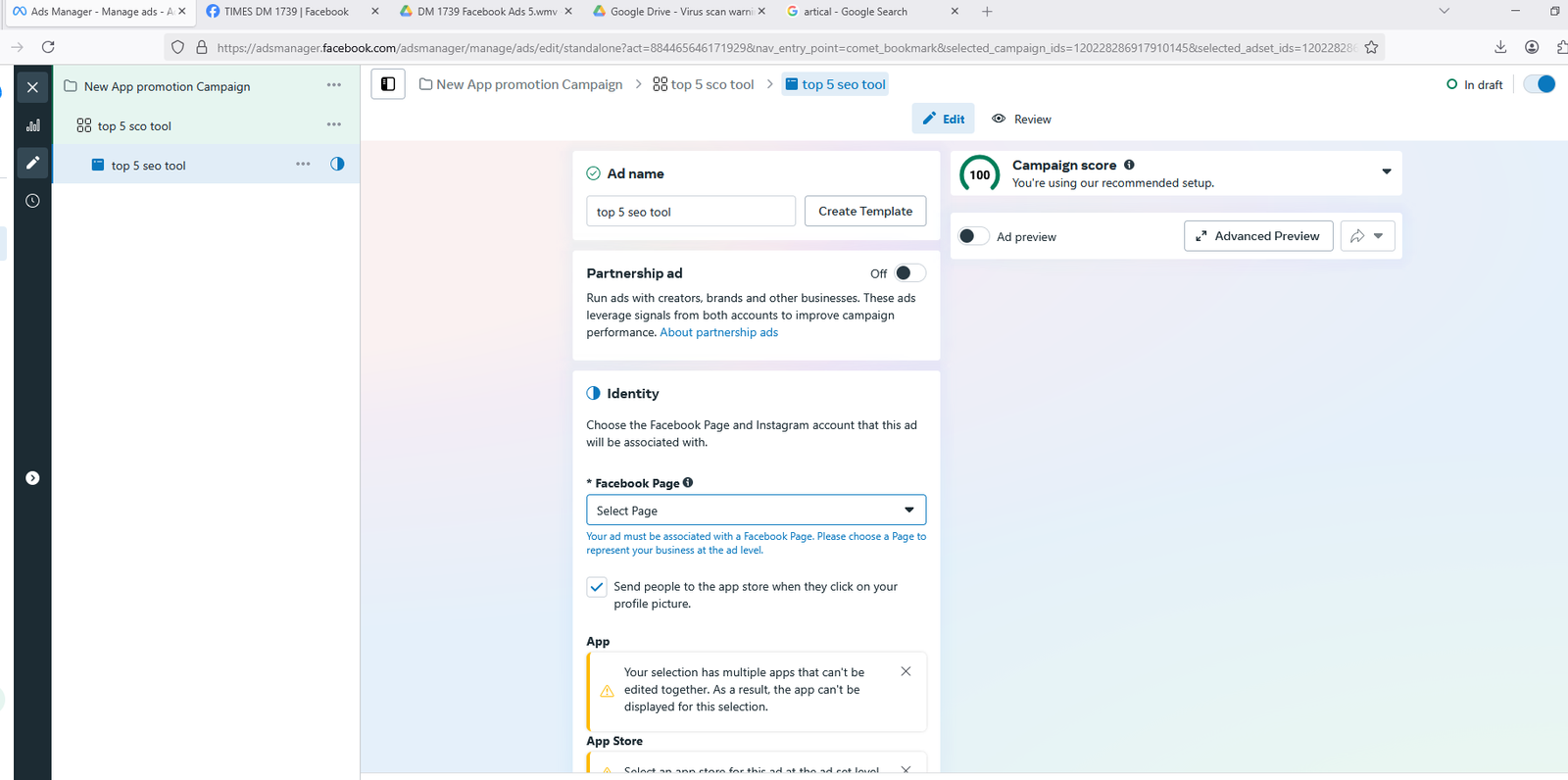Click the pencil edit icon in sidebar
Viewport: 1568px width, 780px height.
(32, 163)
